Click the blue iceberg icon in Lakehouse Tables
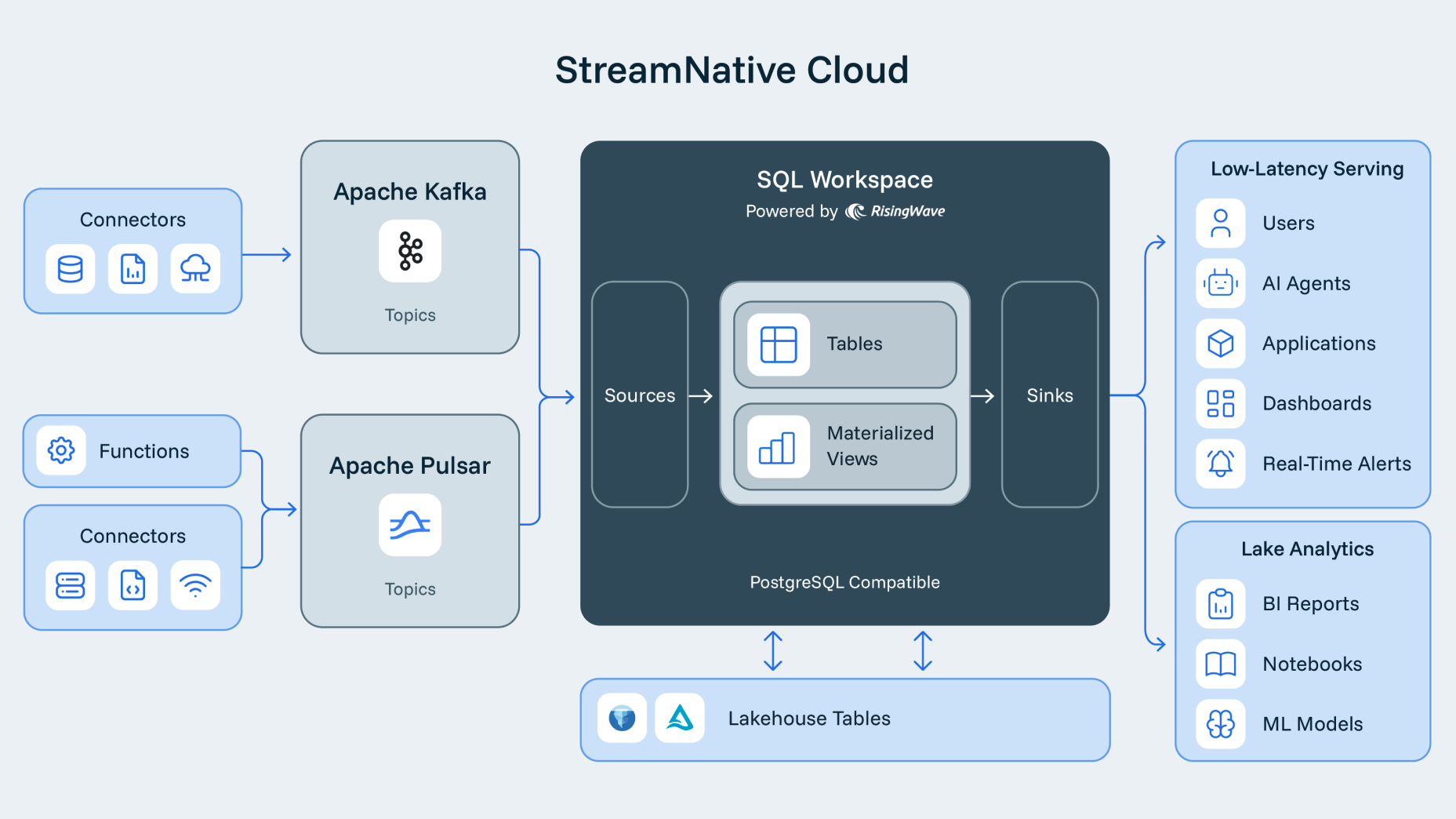 pyautogui.click(x=622, y=718)
